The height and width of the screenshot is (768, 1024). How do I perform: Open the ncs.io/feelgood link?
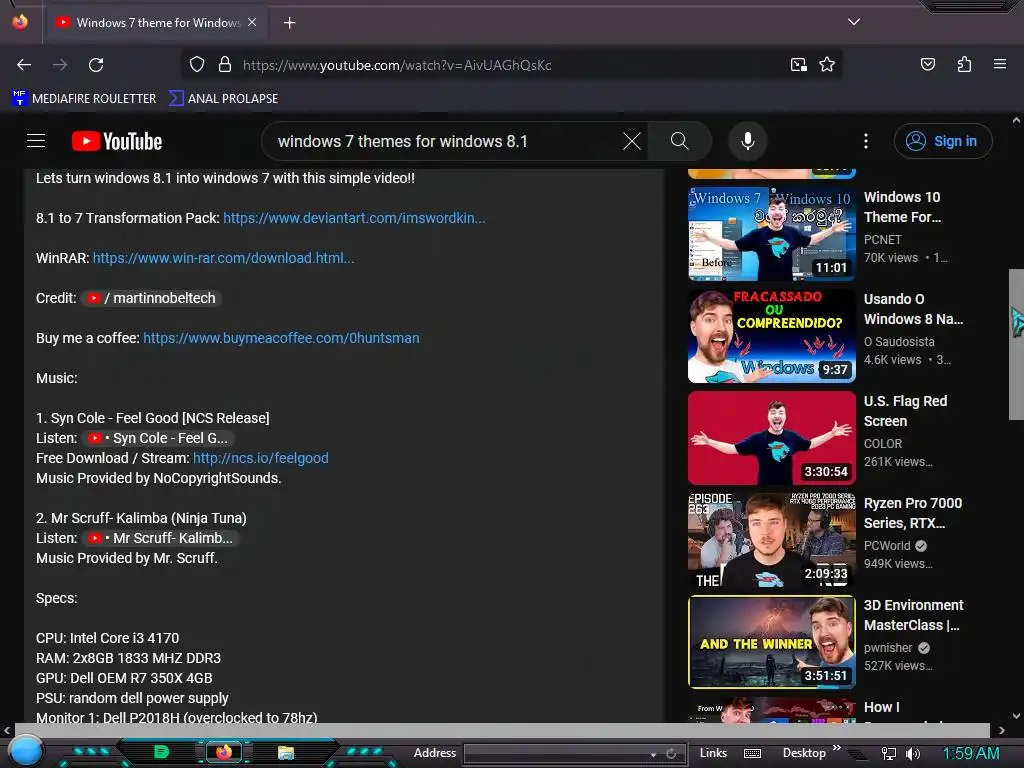261,458
